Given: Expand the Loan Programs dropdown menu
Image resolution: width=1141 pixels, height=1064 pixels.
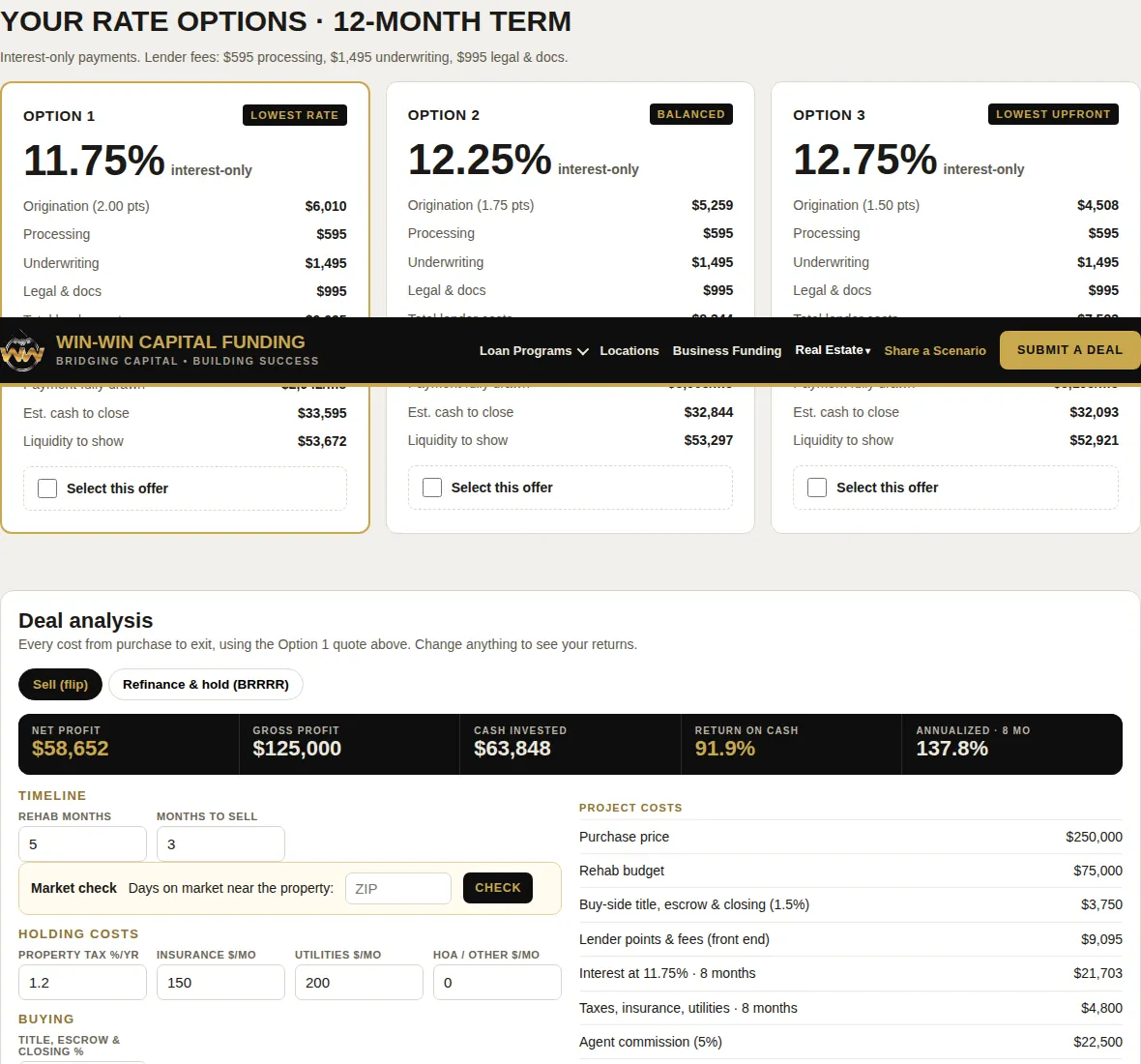Looking at the screenshot, I should 534,351.
